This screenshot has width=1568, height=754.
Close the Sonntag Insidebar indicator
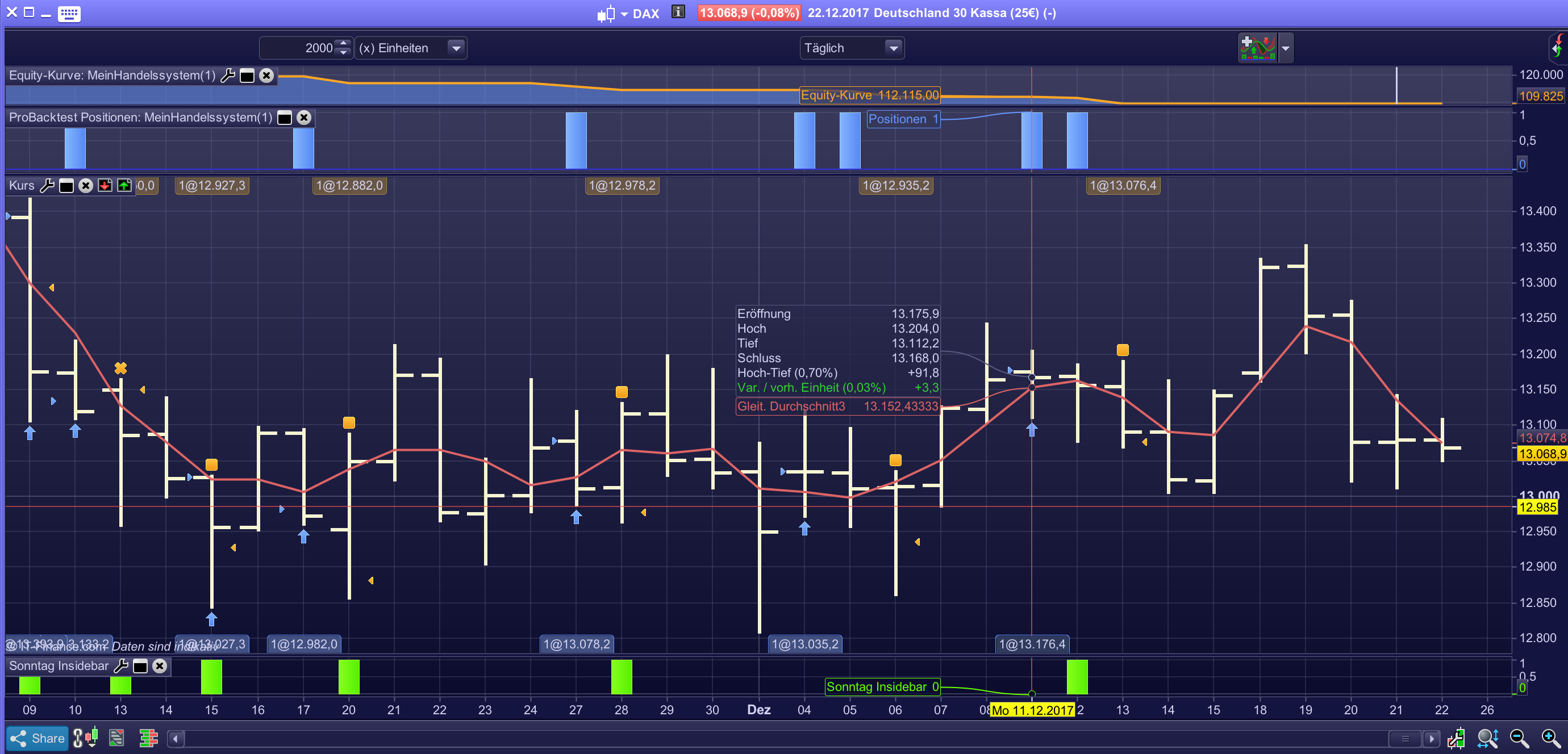point(160,666)
